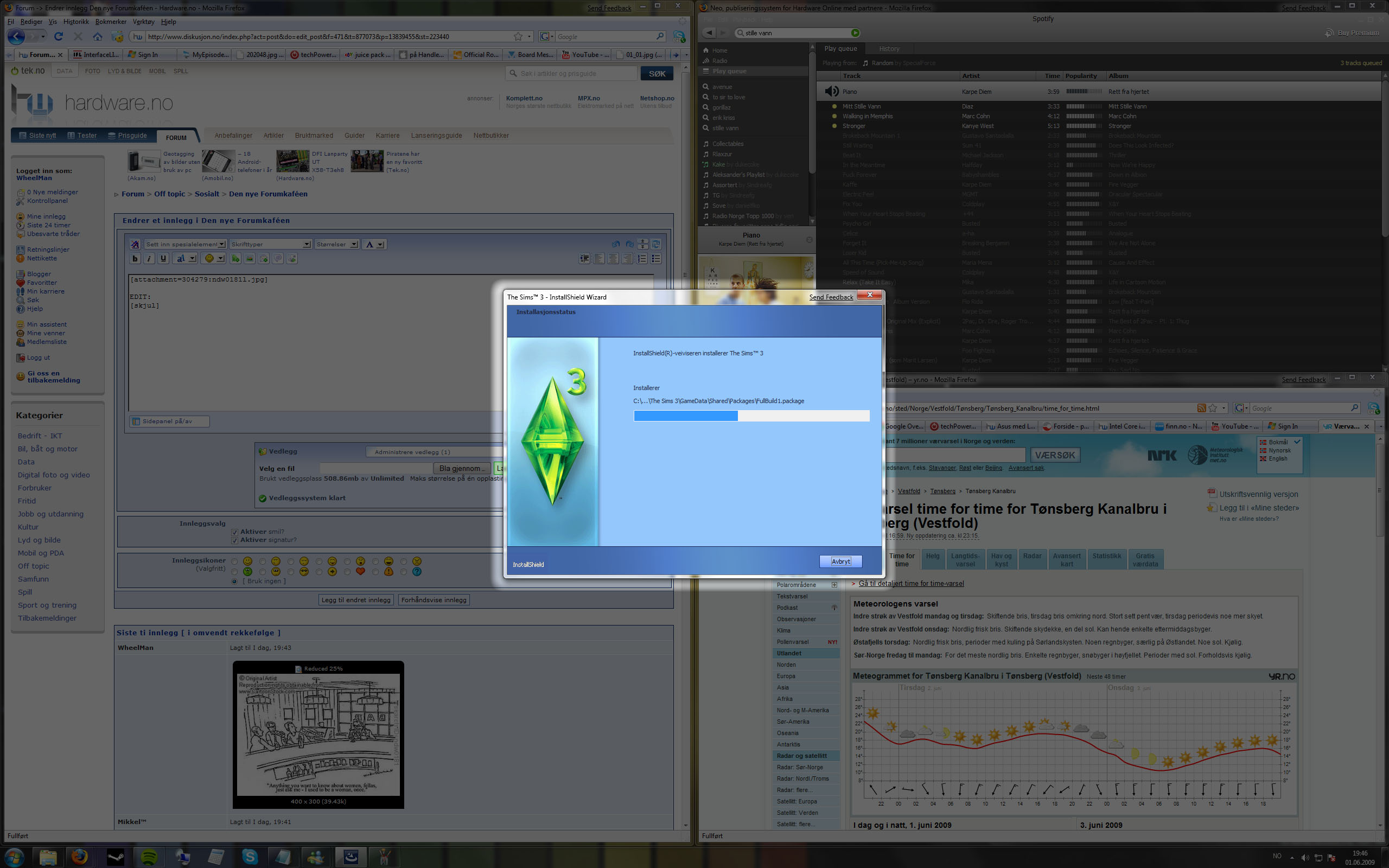Align text center in forum editor
The height and width of the screenshot is (868, 1389).
pyautogui.click(x=613, y=258)
